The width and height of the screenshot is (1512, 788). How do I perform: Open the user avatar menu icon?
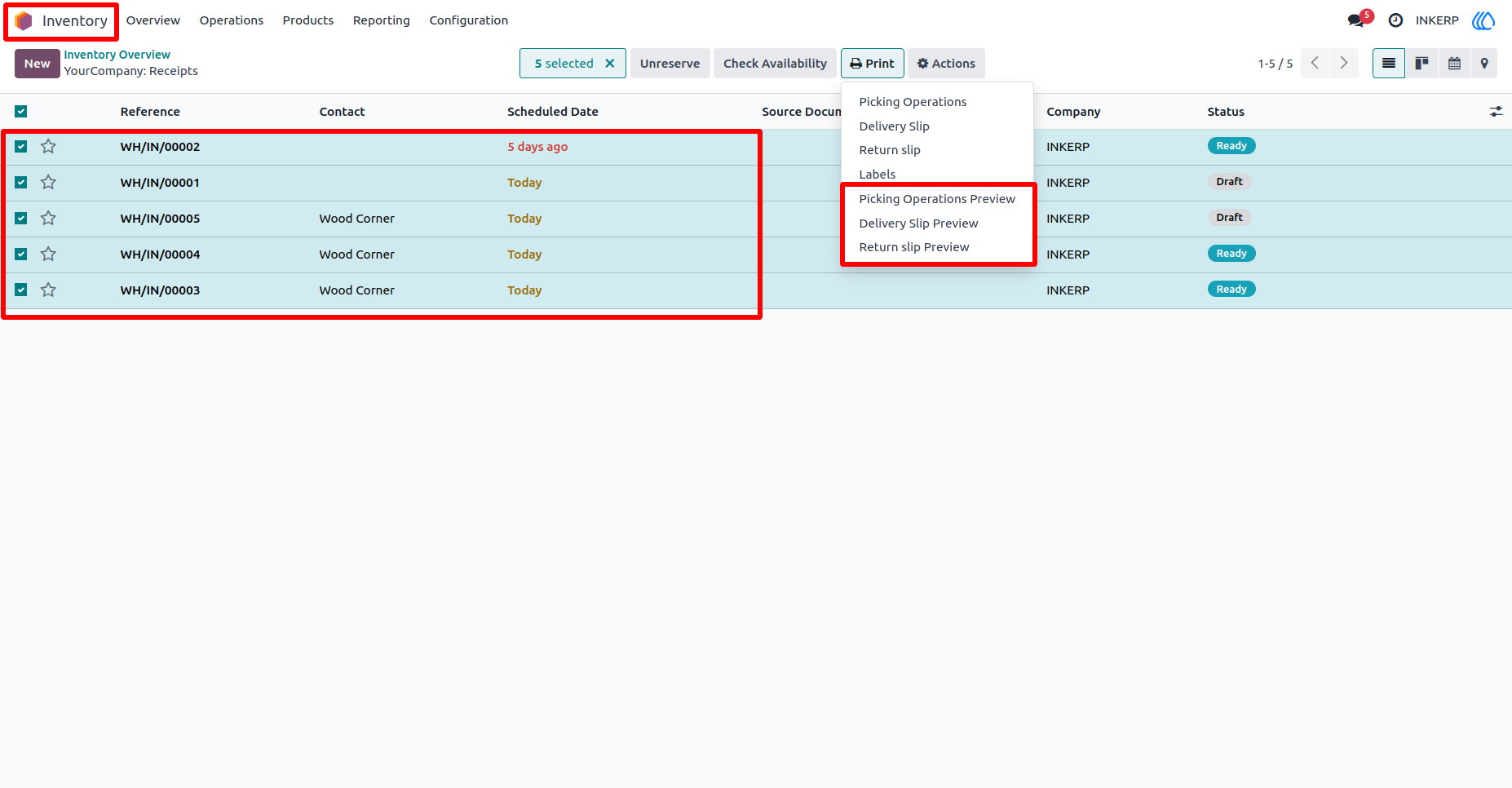[1483, 20]
